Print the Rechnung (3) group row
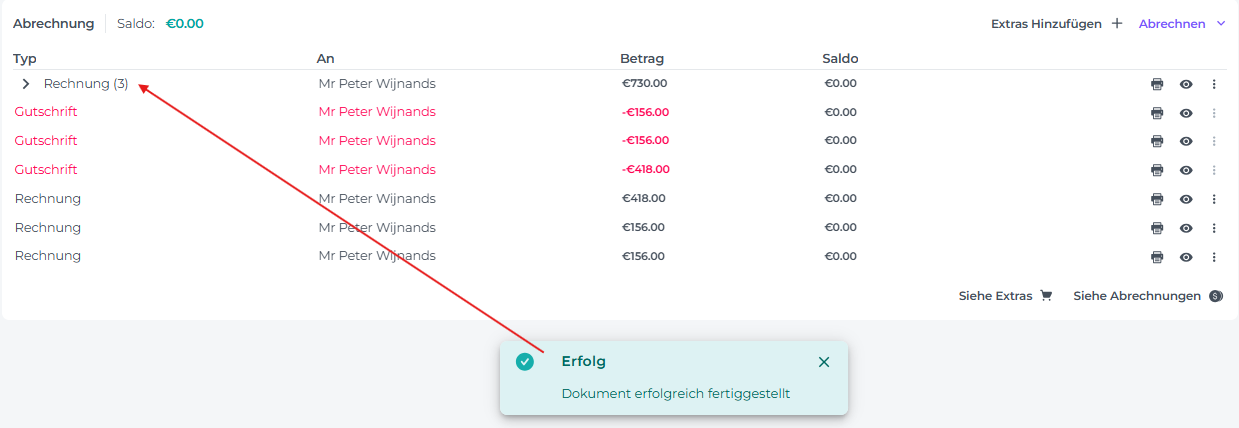Viewport: 1239px width, 428px height. pos(1157,85)
